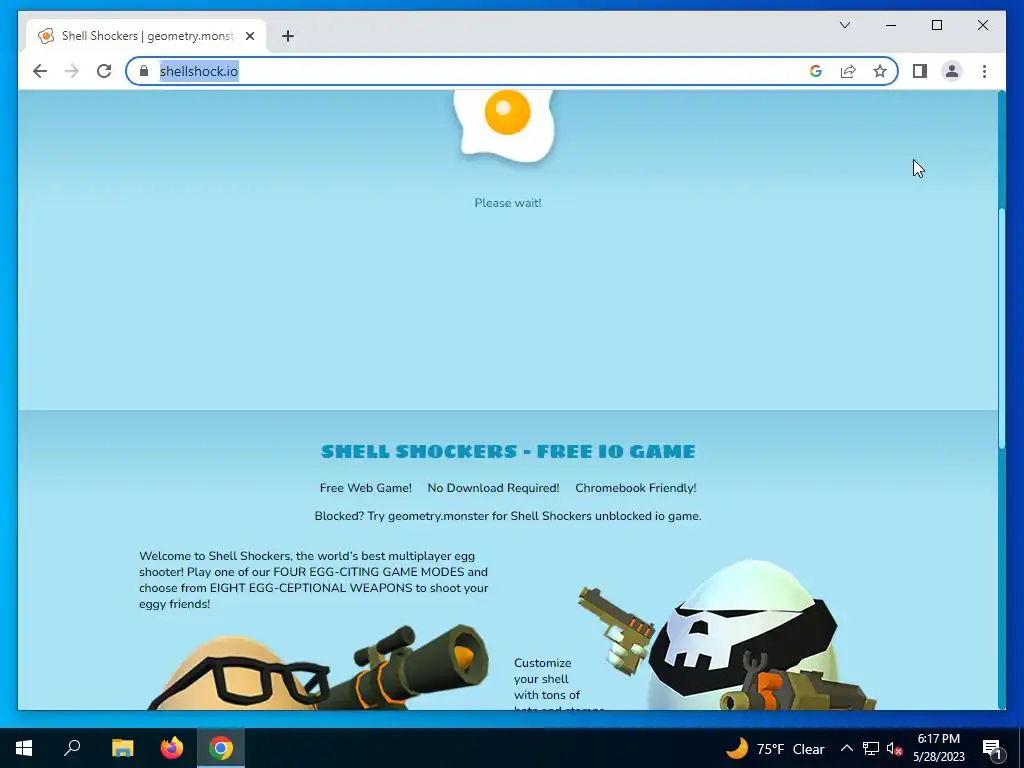The width and height of the screenshot is (1024, 768).
Task: Minimize the Chrome window
Action: click(891, 25)
